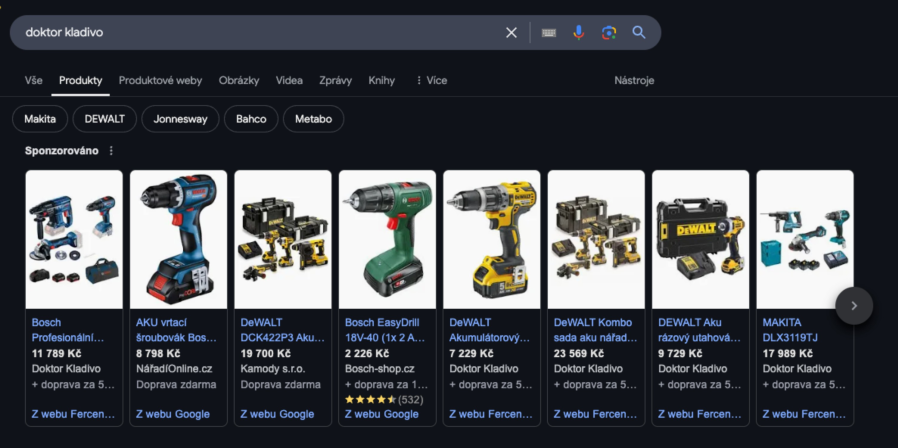Screen dimensions: 898x448
Task: Open the Produktové weby tab
Action: tap(160, 80)
